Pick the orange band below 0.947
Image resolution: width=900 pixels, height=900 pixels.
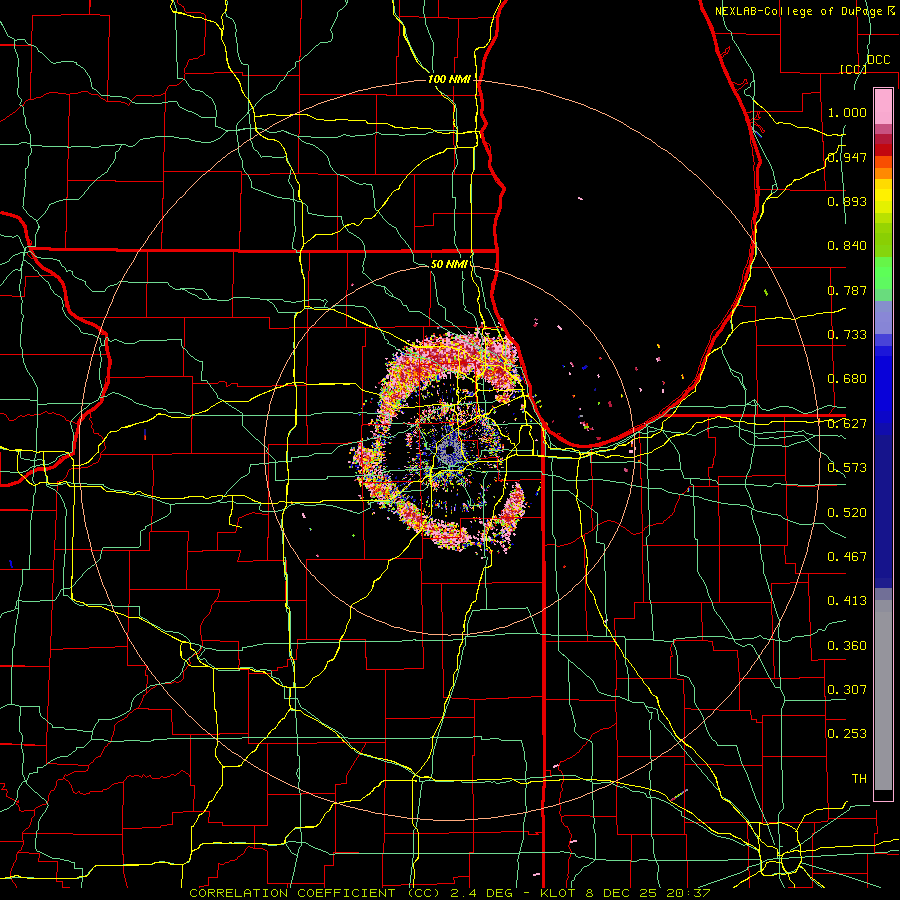[x=883, y=173]
